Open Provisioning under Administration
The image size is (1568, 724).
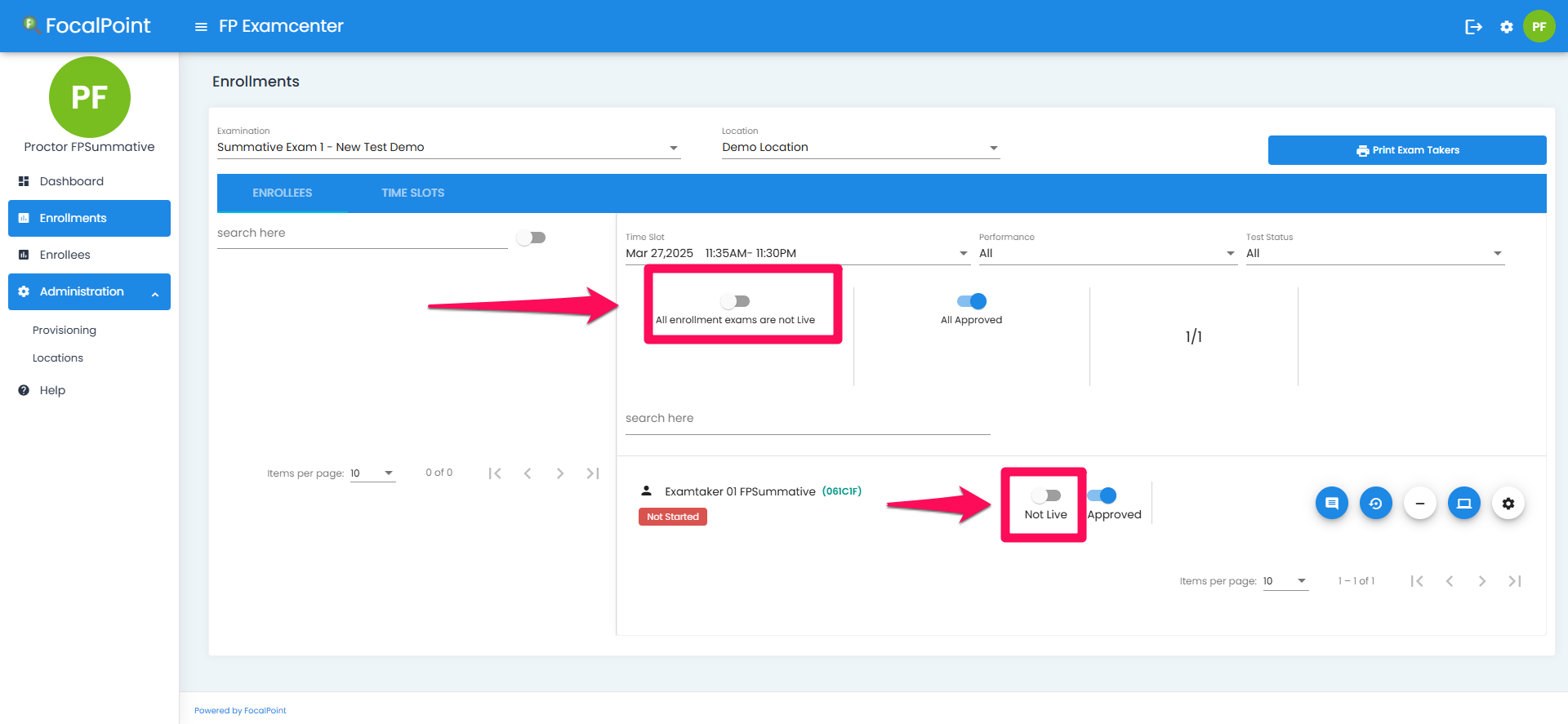65,331
